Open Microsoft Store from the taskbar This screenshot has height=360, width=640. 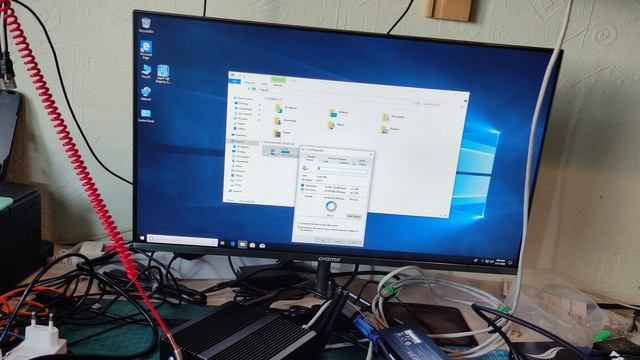(x=252, y=245)
